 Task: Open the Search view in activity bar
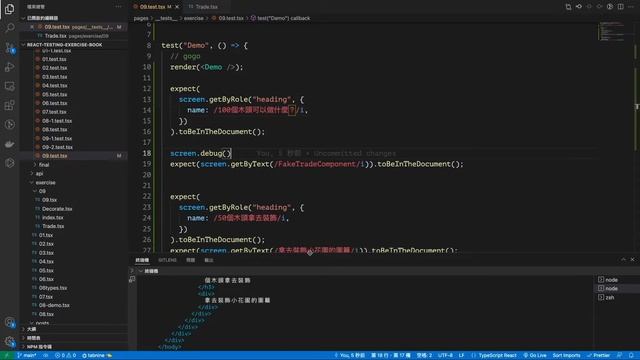tap(9, 28)
